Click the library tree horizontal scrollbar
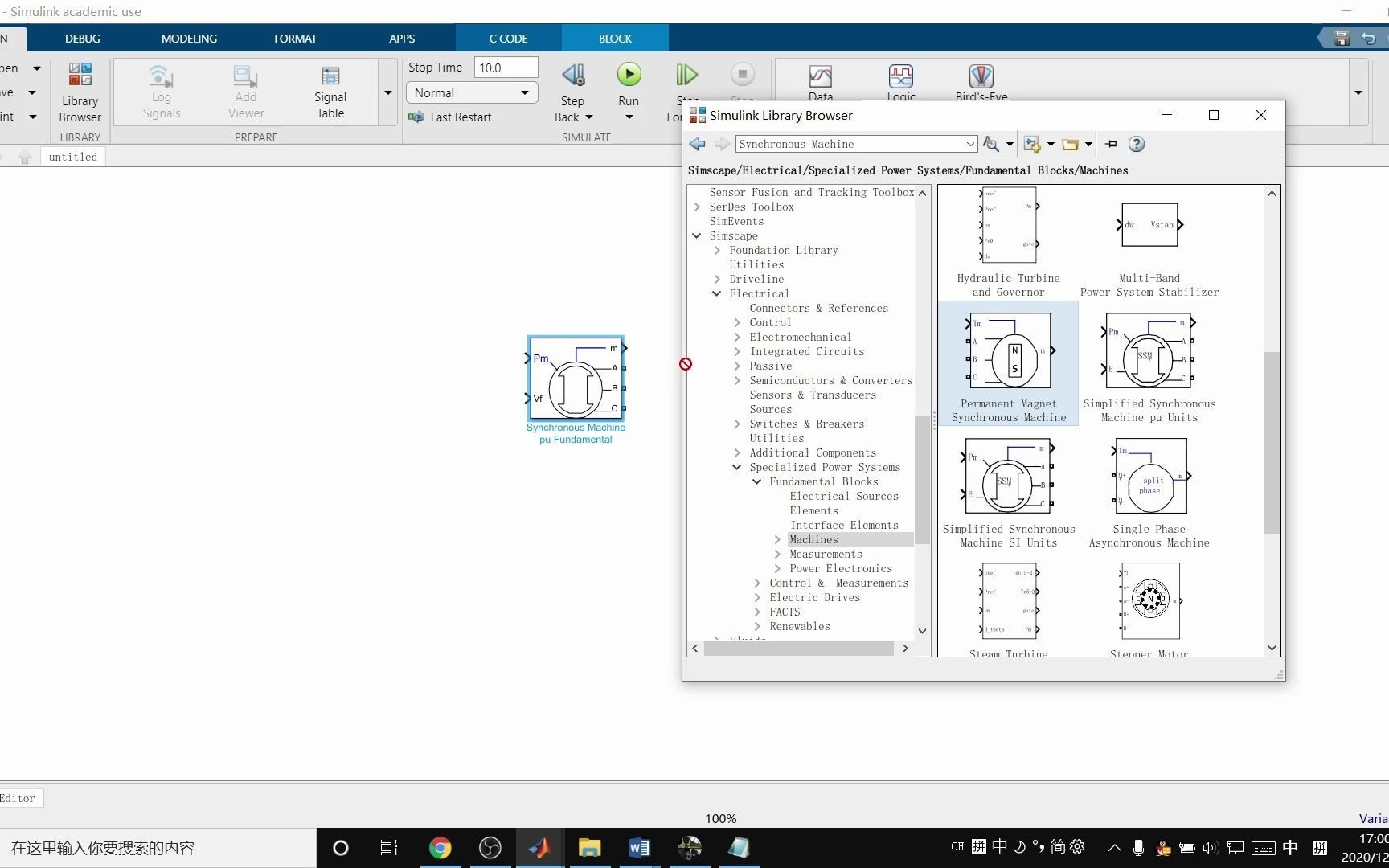1389x868 pixels. coord(799,648)
